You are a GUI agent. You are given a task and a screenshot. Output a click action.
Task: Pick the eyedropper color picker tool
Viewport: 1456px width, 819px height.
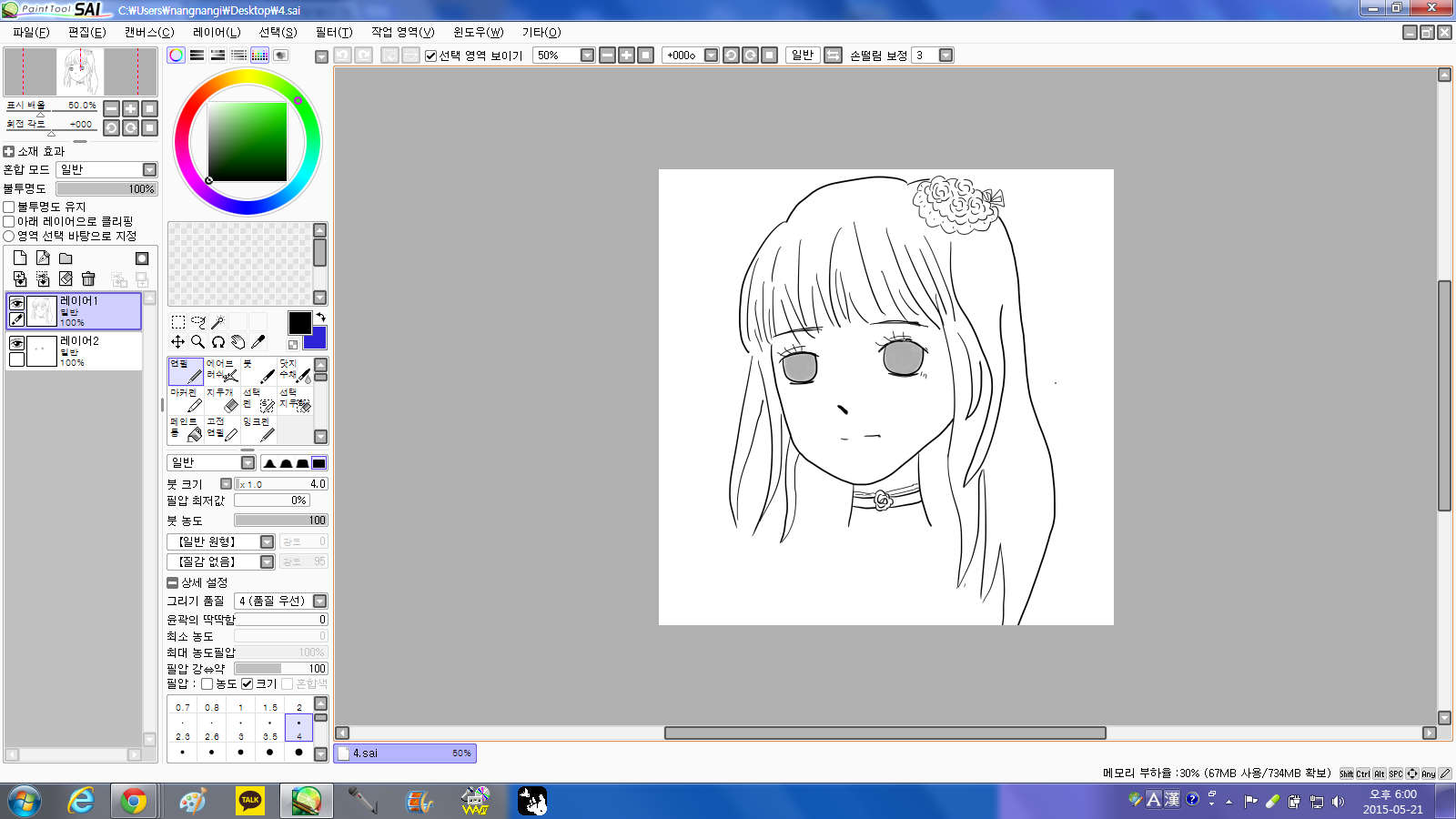click(258, 342)
